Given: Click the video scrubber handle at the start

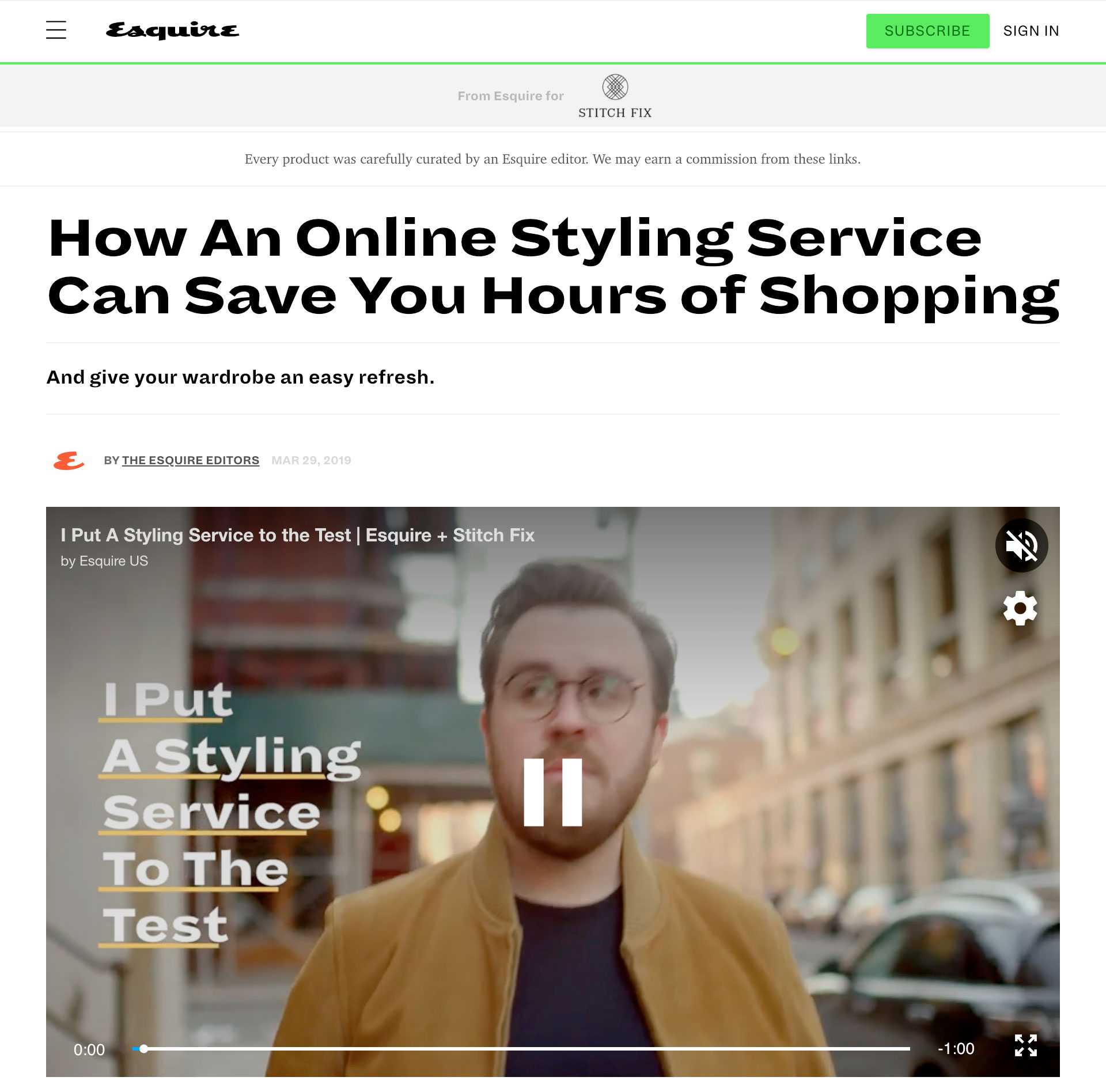Looking at the screenshot, I should click(143, 1049).
